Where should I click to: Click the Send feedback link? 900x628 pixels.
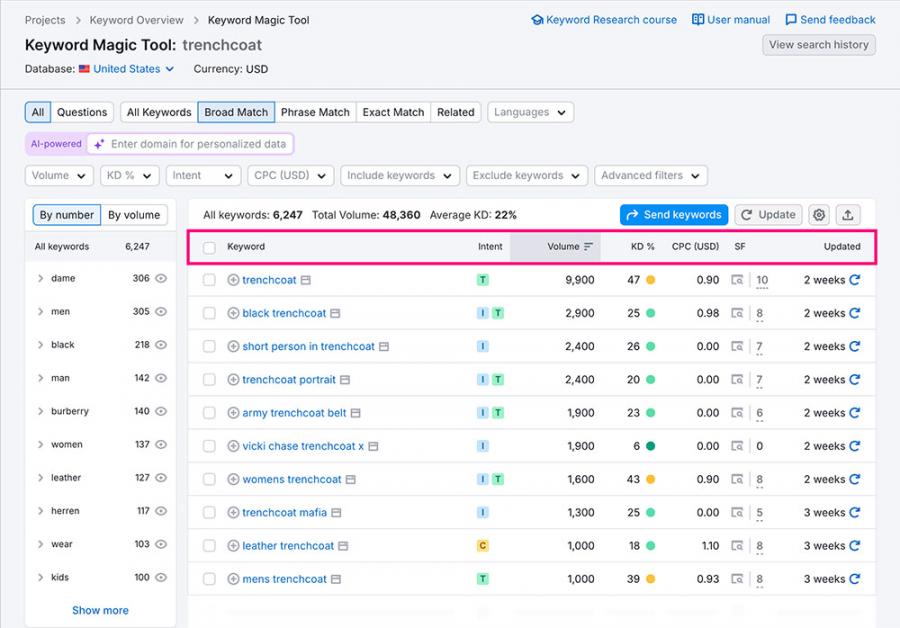click(830, 20)
